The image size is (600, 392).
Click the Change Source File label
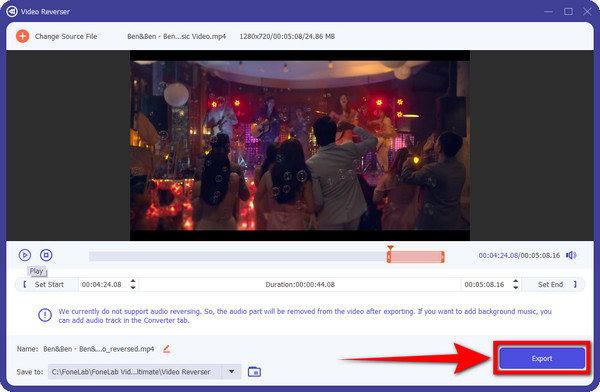[x=66, y=36]
